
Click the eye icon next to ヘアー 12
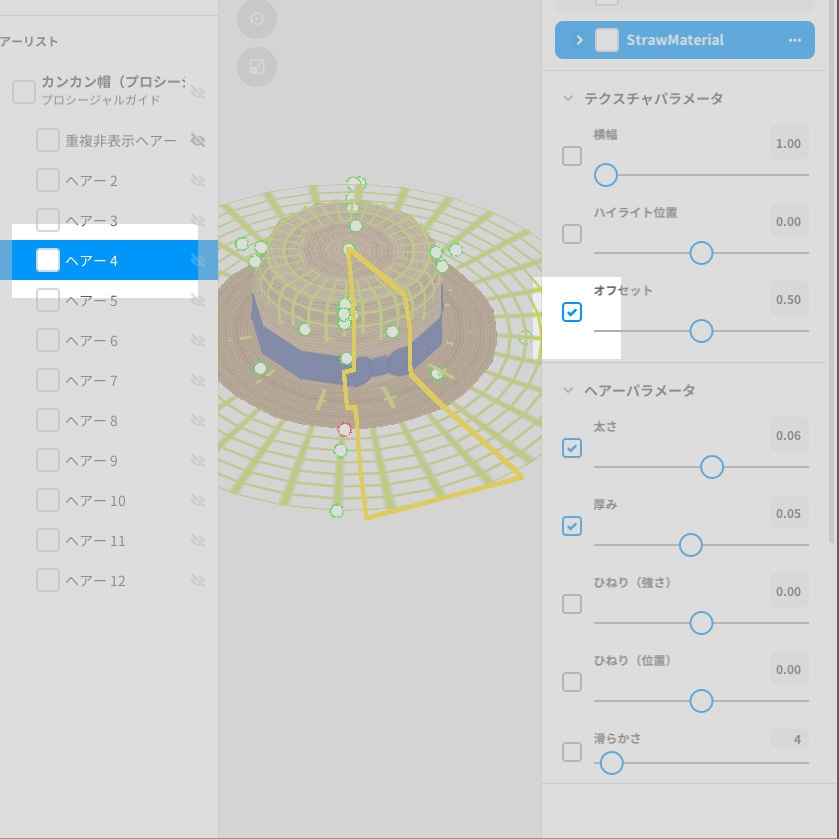click(198, 580)
